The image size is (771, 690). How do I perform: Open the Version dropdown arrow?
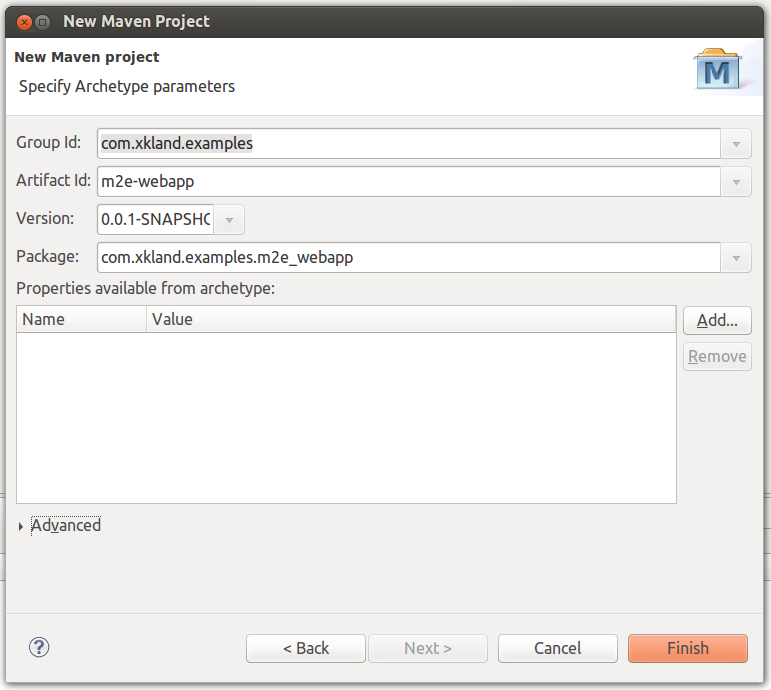tap(229, 220)
